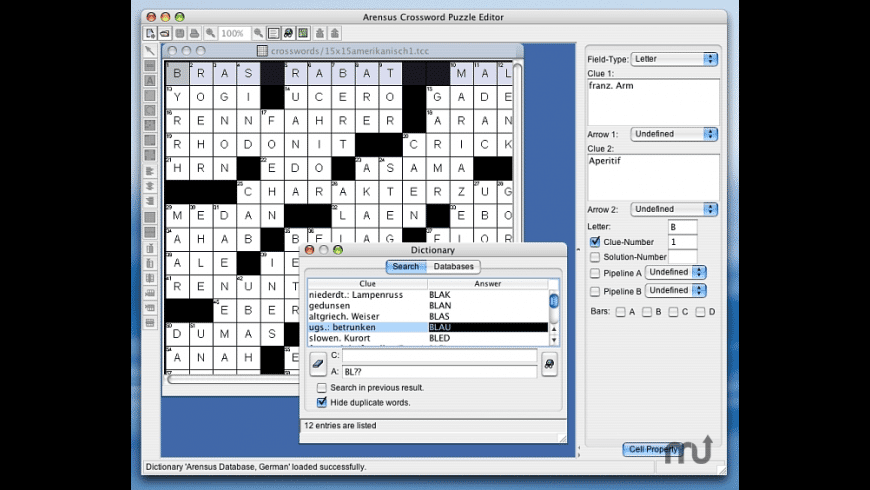Viewport: 870px width, 490px height.
Task: Tick Bars checkbox C
Action: [673, 312]
